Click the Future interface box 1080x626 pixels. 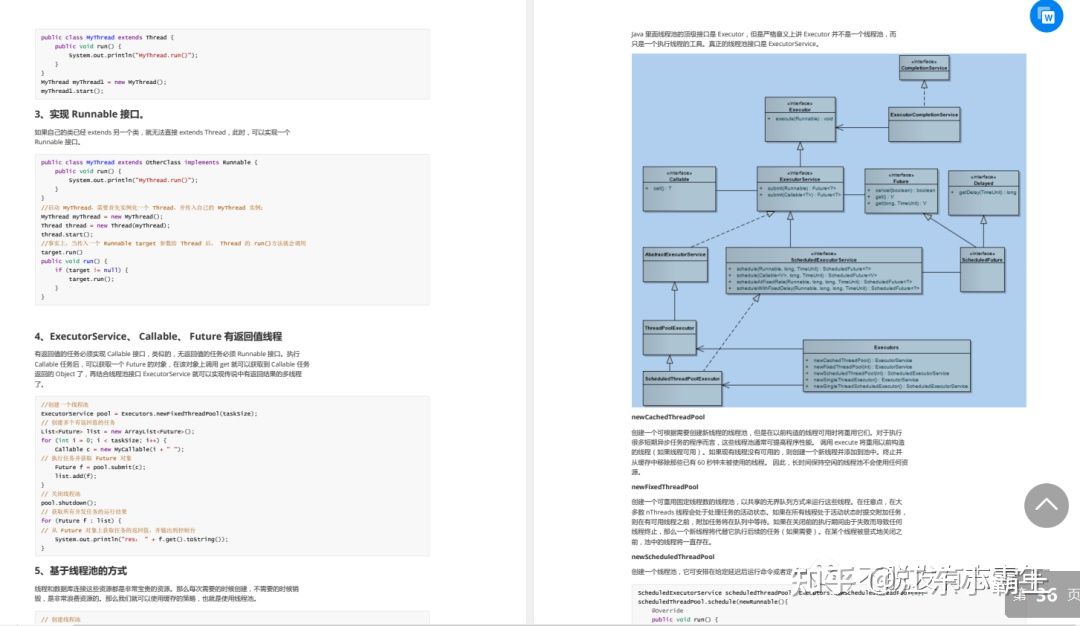tap(901, 191)
